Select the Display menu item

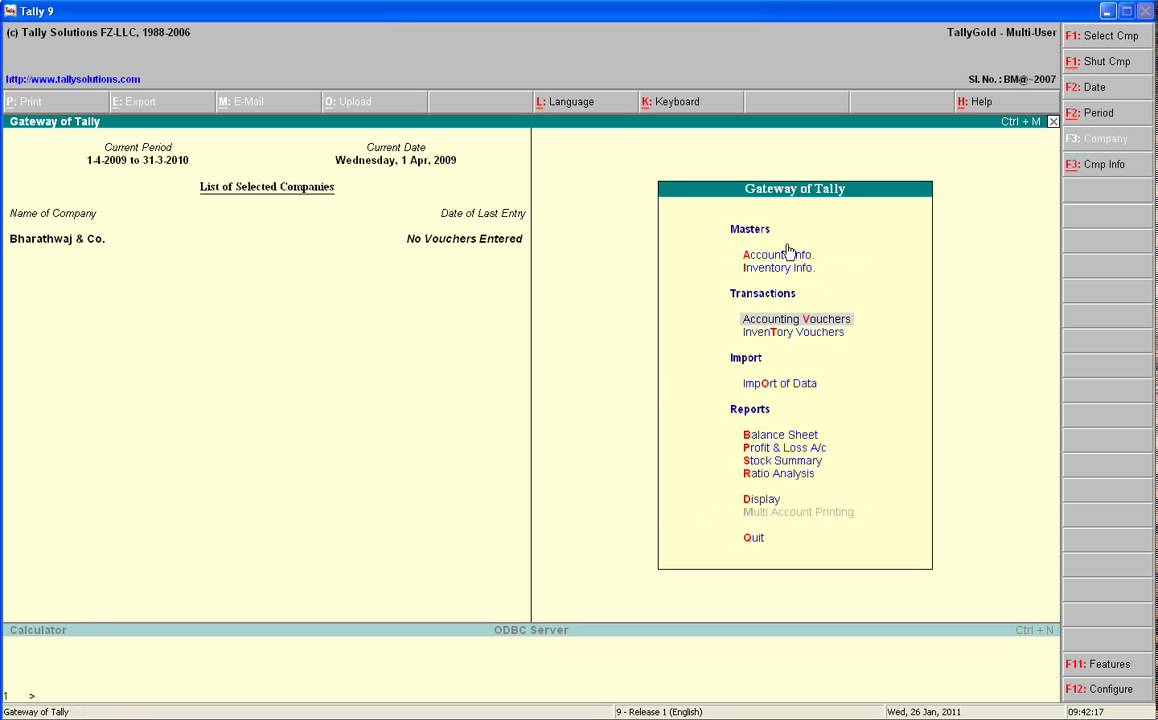click(761, 499)
